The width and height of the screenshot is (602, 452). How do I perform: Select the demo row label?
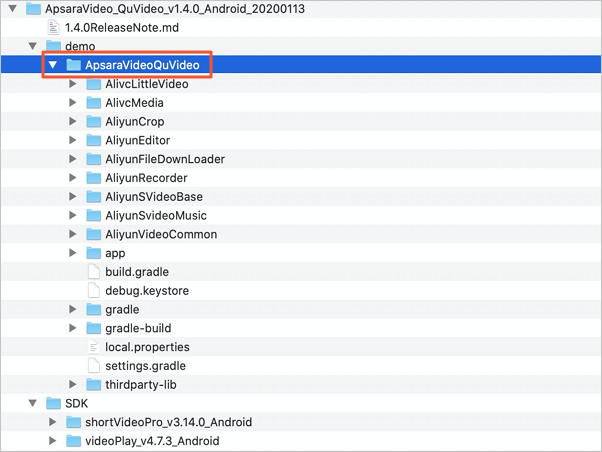tap(80, 46)
